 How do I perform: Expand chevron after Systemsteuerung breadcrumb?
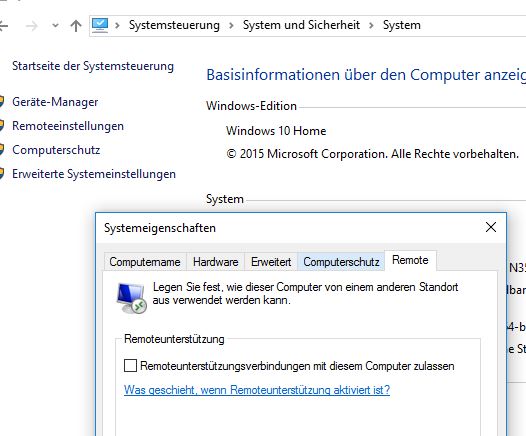[x=231, y=25]
